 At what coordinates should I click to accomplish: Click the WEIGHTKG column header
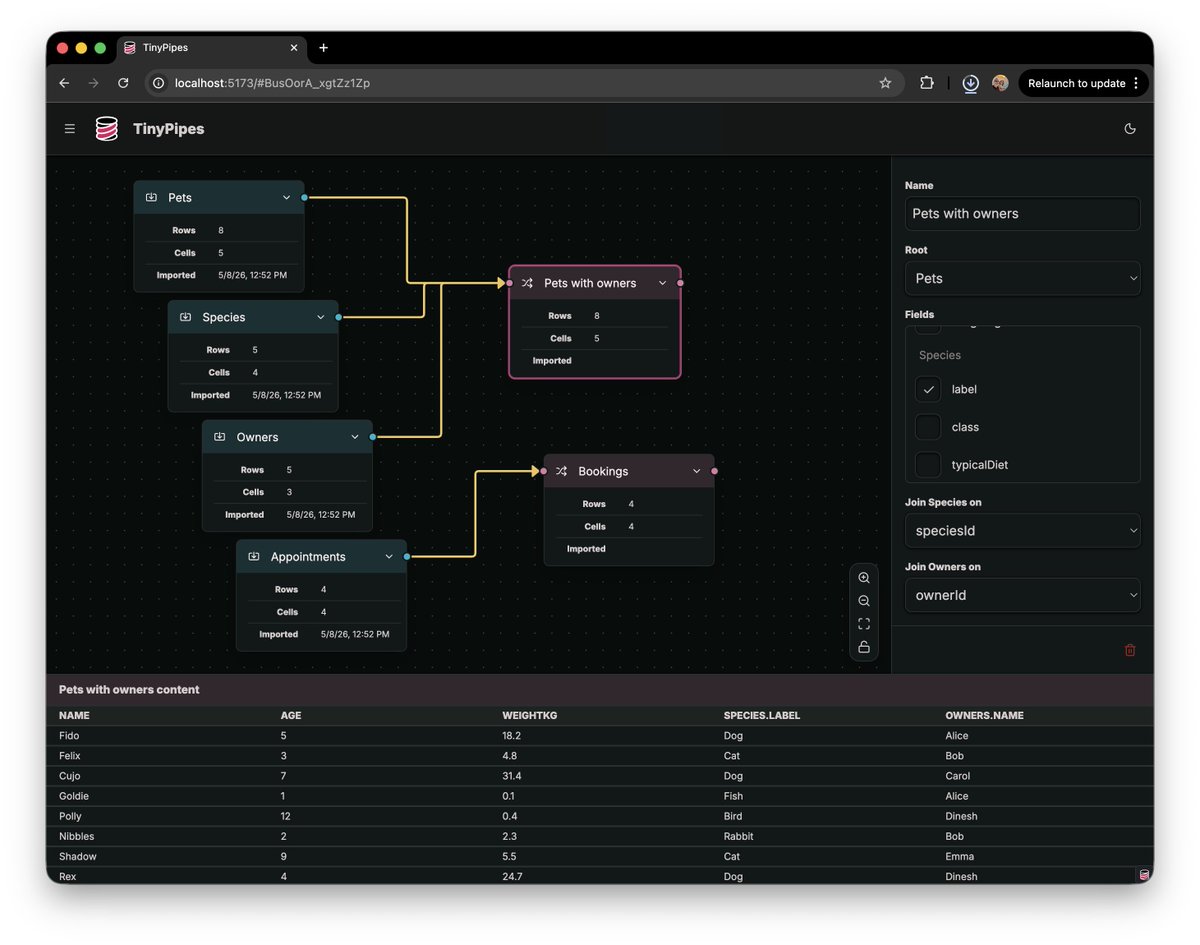528,716
